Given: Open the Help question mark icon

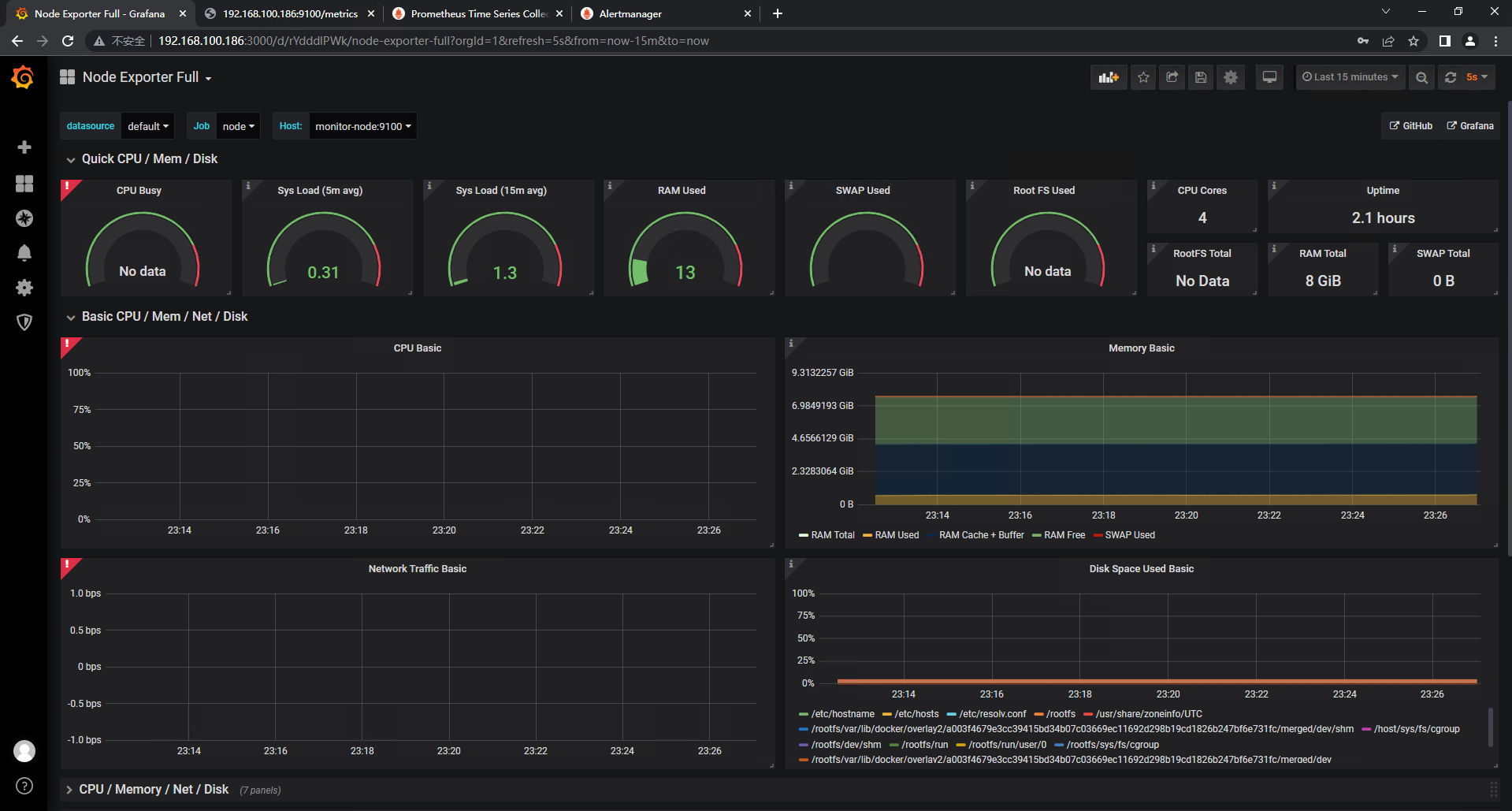Looking at the screenshot, I should point(24,786).
